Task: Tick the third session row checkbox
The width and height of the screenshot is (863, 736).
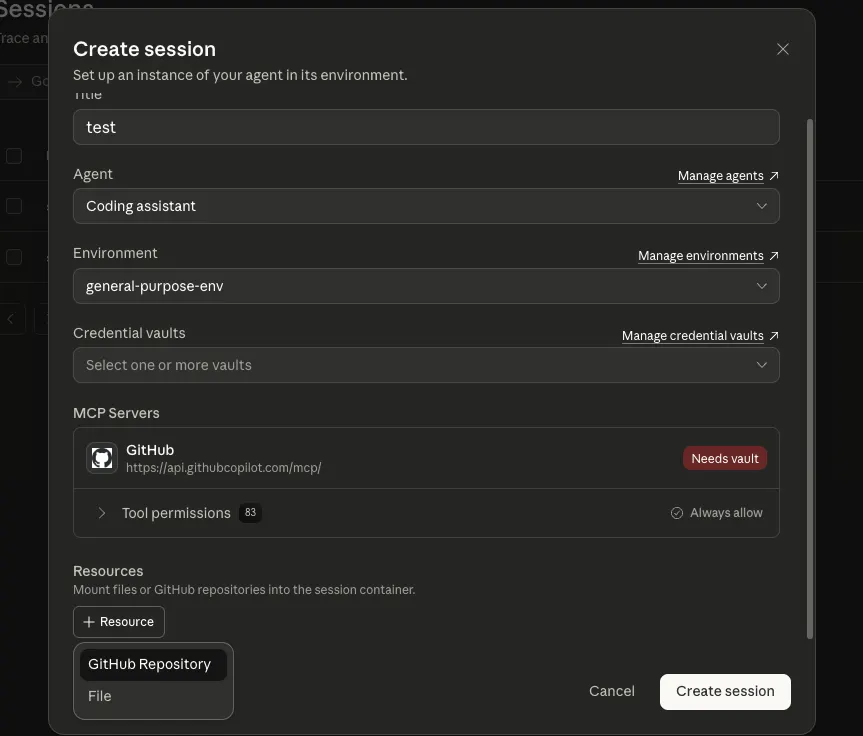Action: coord(14,257)
